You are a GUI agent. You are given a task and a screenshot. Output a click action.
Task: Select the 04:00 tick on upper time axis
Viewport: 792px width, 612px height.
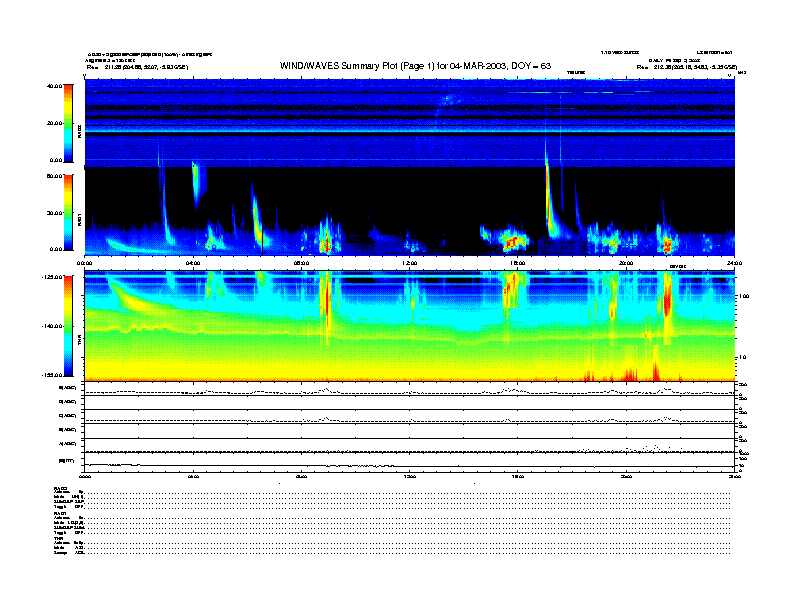[194, 262]
